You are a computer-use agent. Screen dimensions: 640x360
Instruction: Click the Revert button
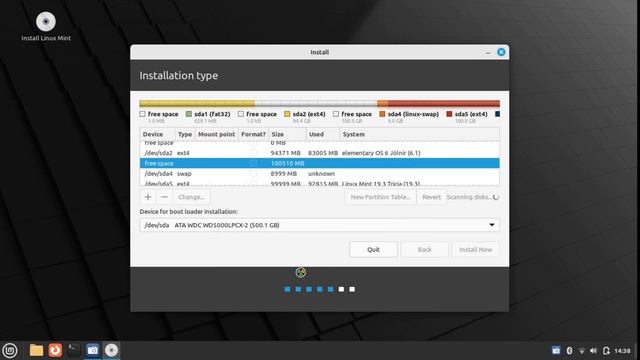pos(431,197)
